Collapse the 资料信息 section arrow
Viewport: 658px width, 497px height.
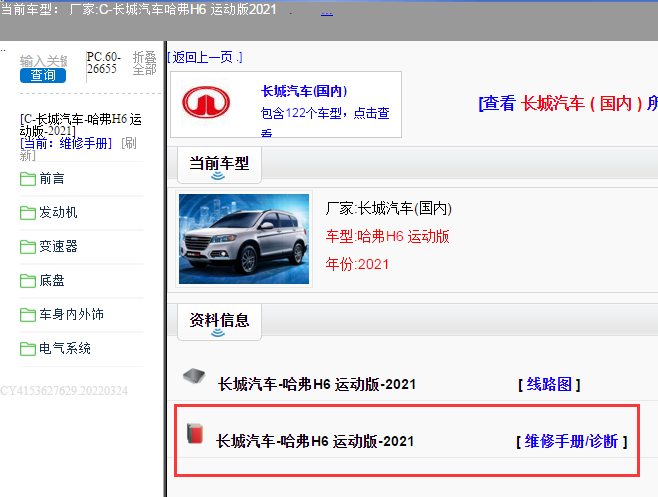click(x=218, y=333)
